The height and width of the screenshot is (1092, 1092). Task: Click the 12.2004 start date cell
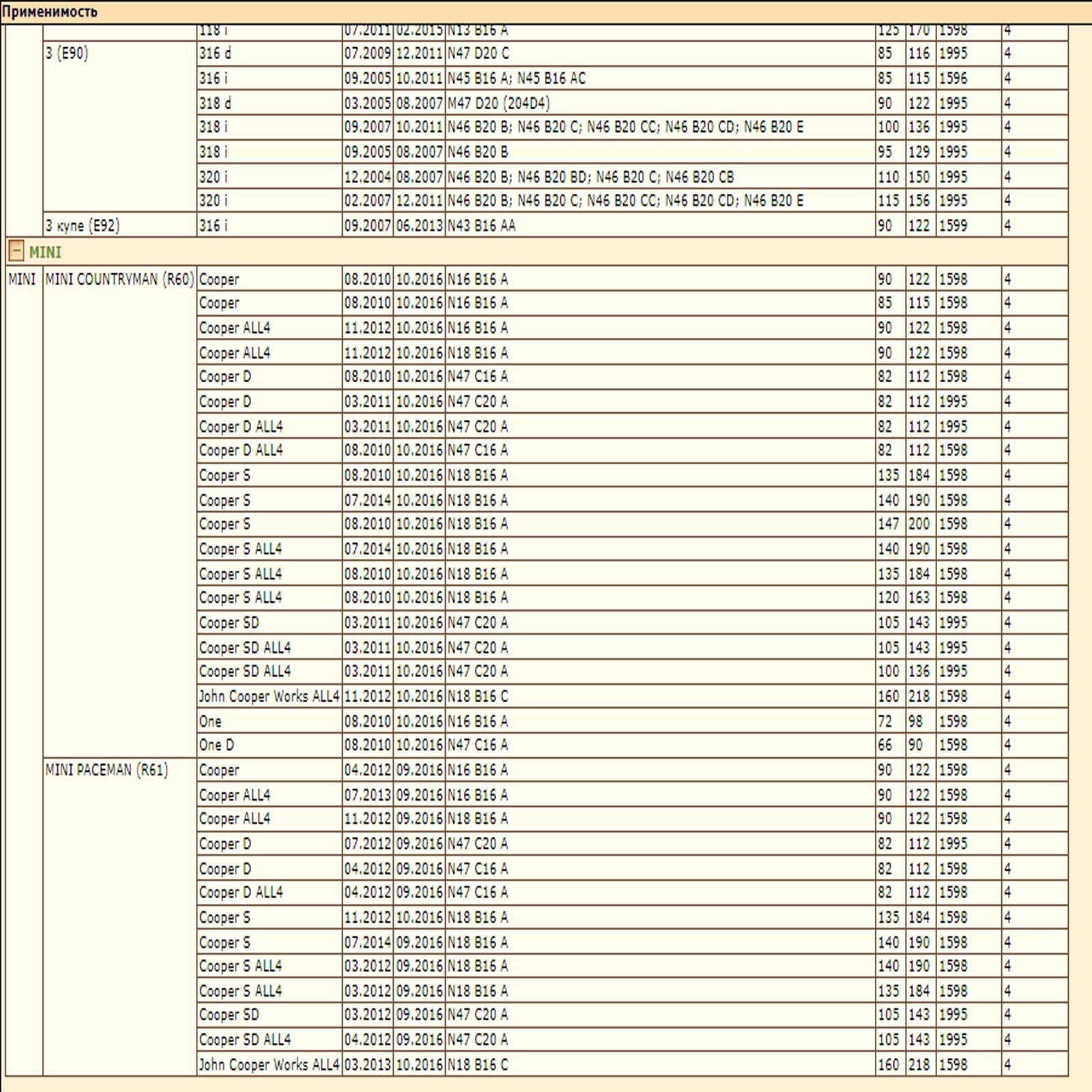click(x=367, y=177)
